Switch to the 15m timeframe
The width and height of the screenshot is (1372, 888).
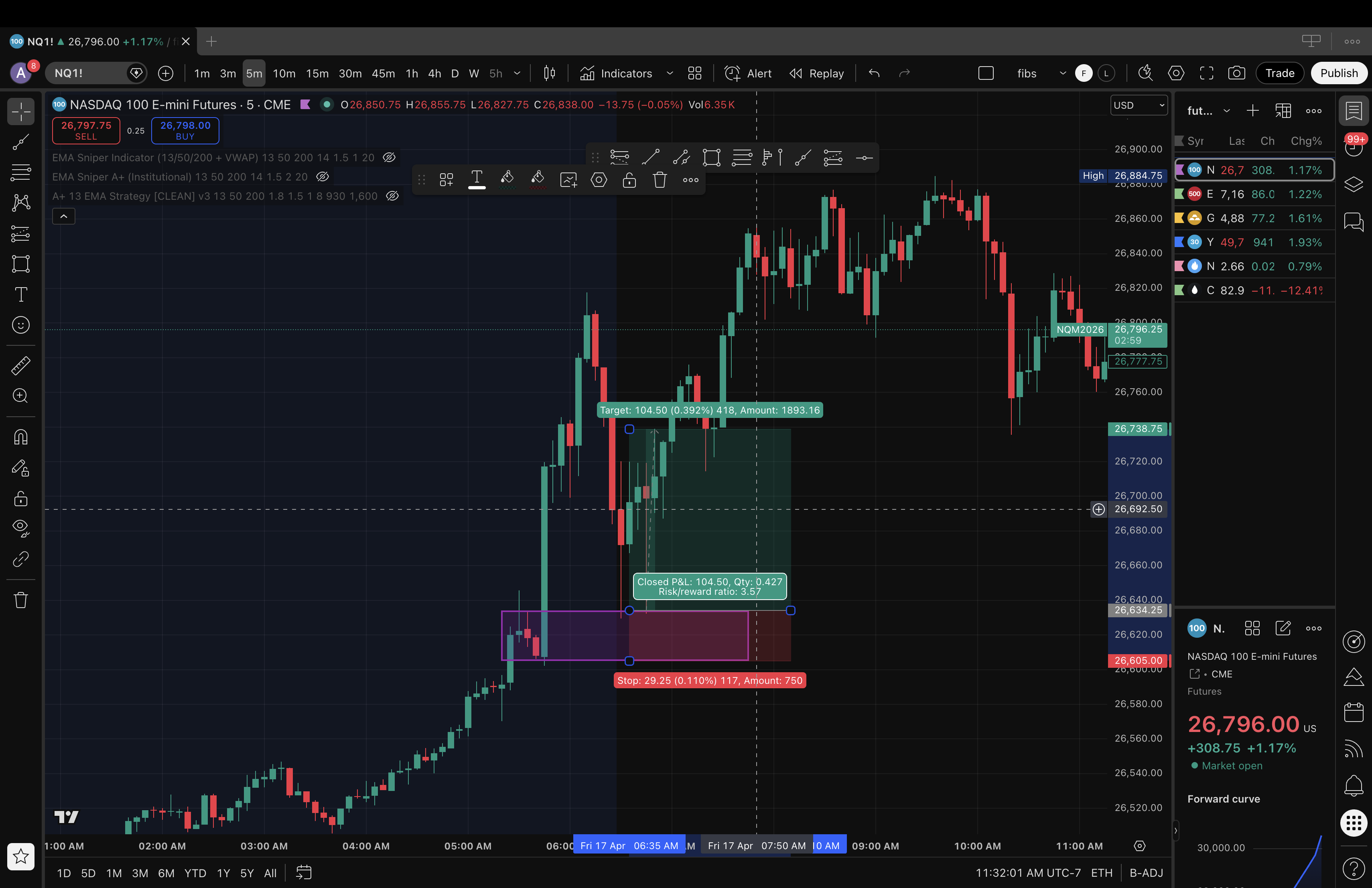click(x=317, y=73)
